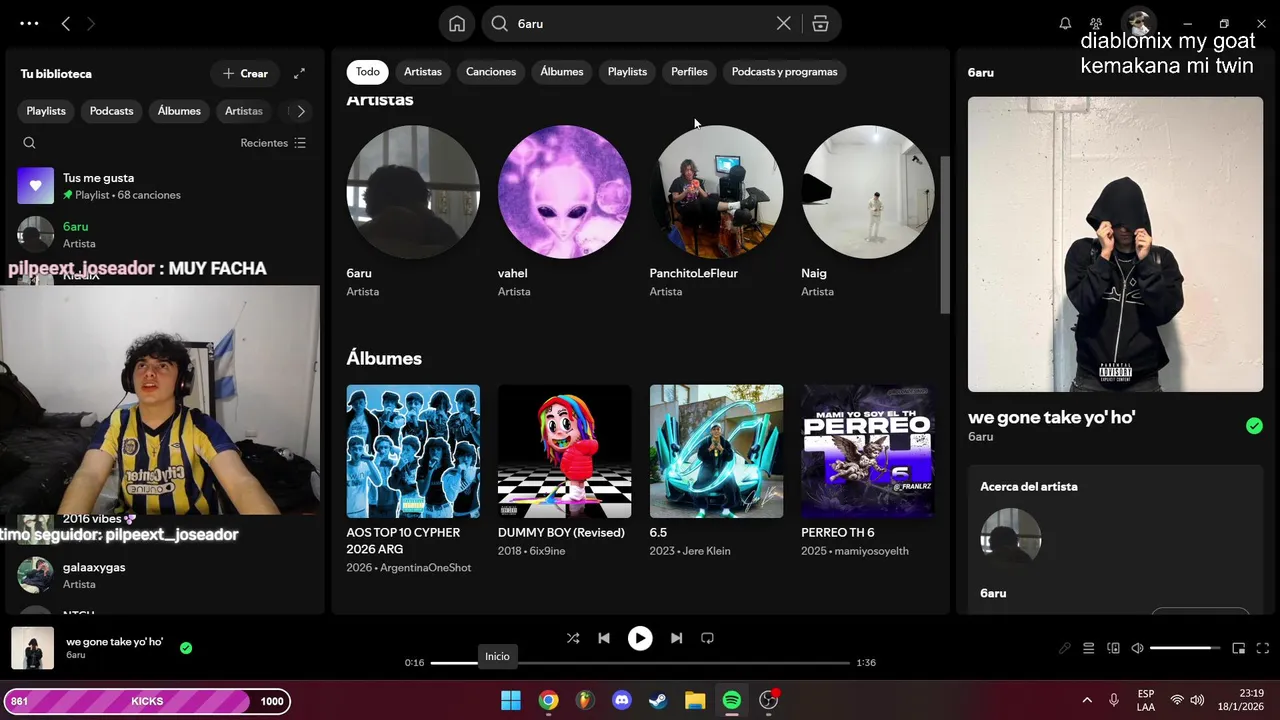Open the three-dots app menu
Viewport: 1280px width, 720px height.
pyautogui.click(x=29, y=23)
